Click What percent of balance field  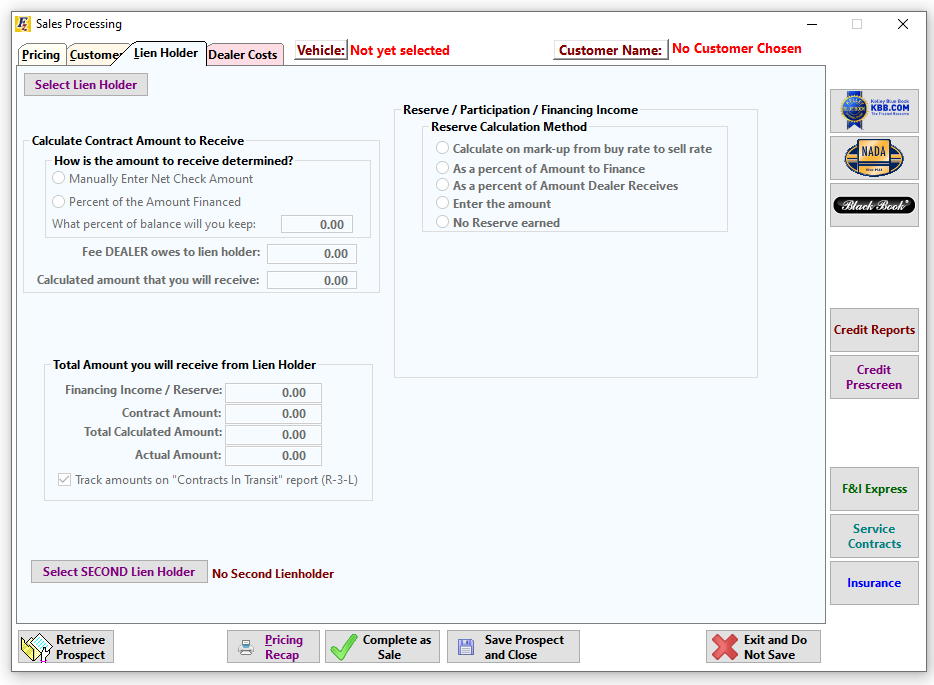317,225
